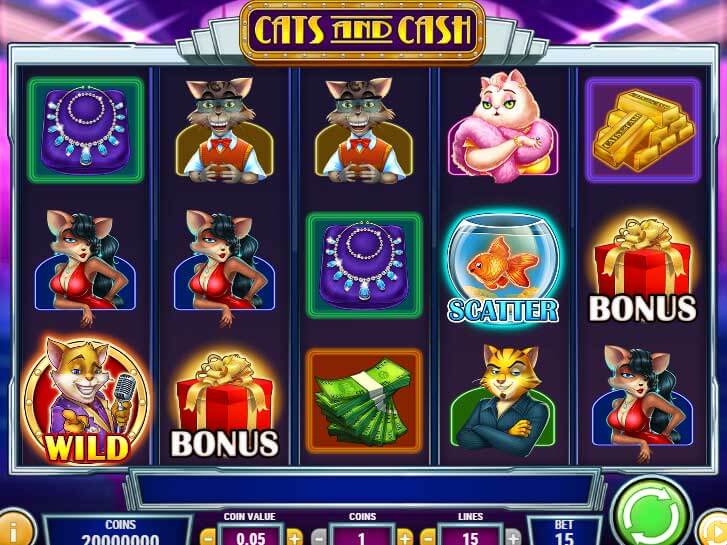This screenshot has width=727, height=545.
Task: Click the green cash stack symbol
Action: coord(364,401)
